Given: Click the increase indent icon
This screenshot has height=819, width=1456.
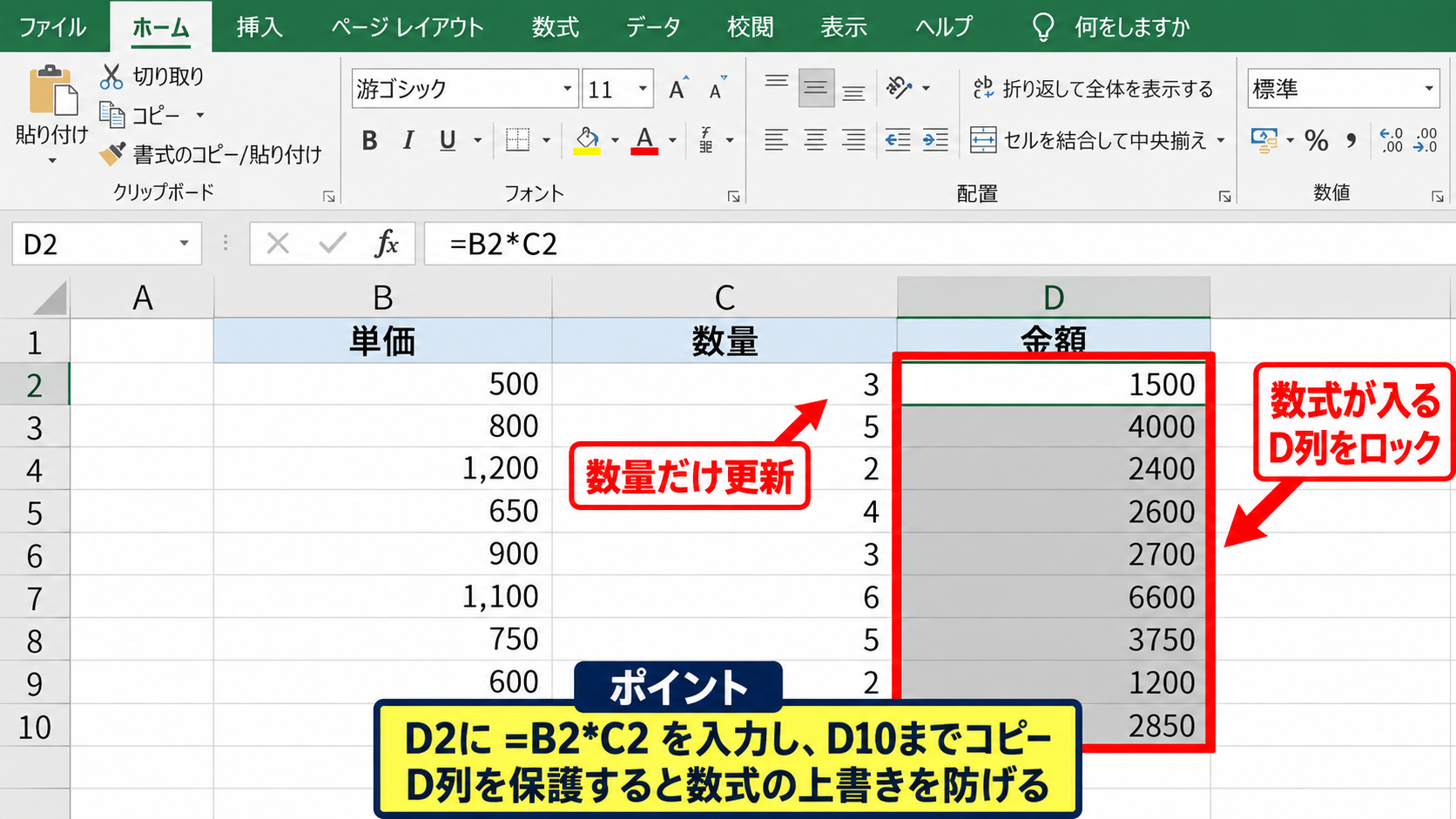Looking at the screenshot, I should (935, 140).
